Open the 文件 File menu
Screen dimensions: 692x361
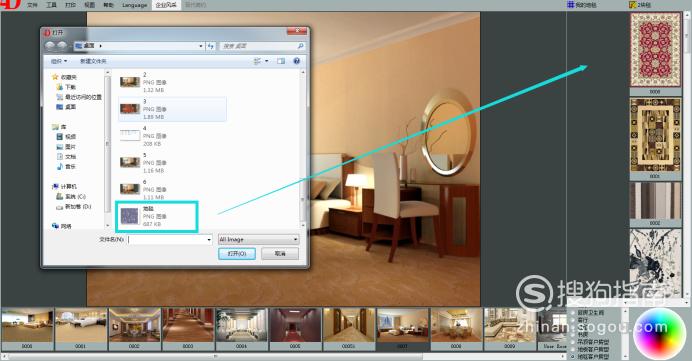tap(32, 5)
